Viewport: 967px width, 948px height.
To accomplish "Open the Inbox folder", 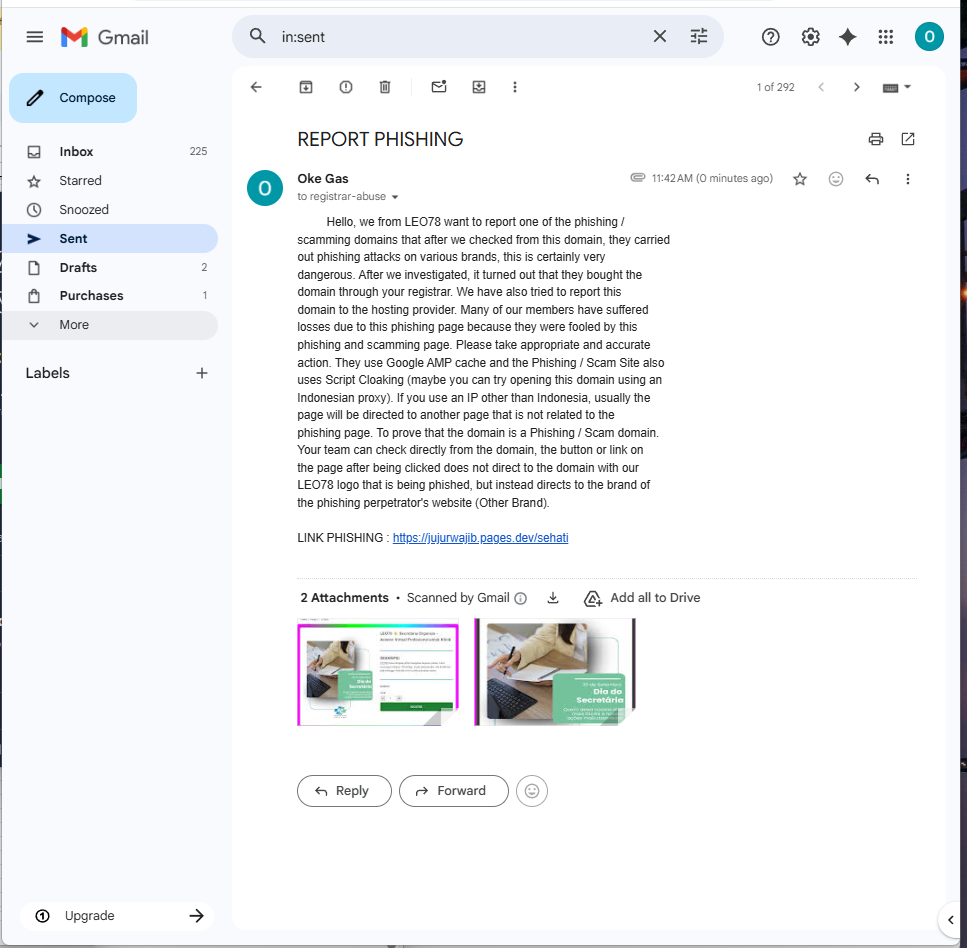I will click(x=110, y=152).
